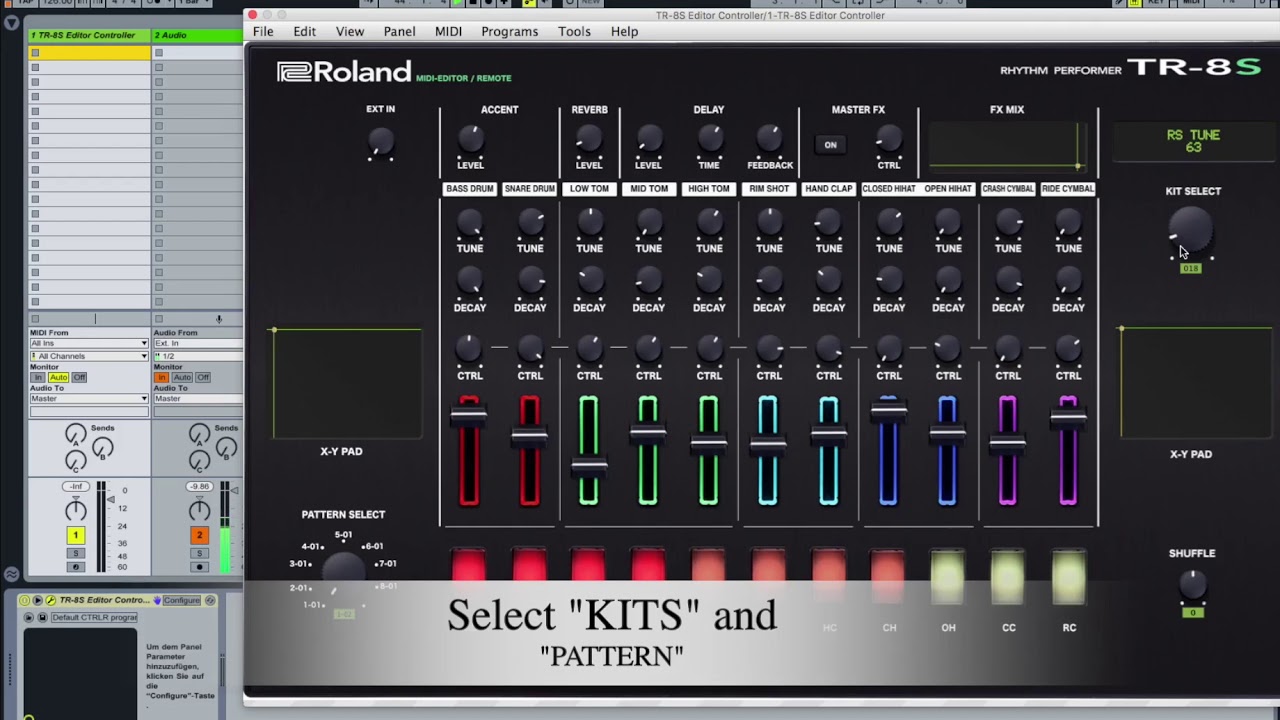Solo track 1 in Ableton
The height and width of the screenshot is (720, 1280).
point(75,553)
